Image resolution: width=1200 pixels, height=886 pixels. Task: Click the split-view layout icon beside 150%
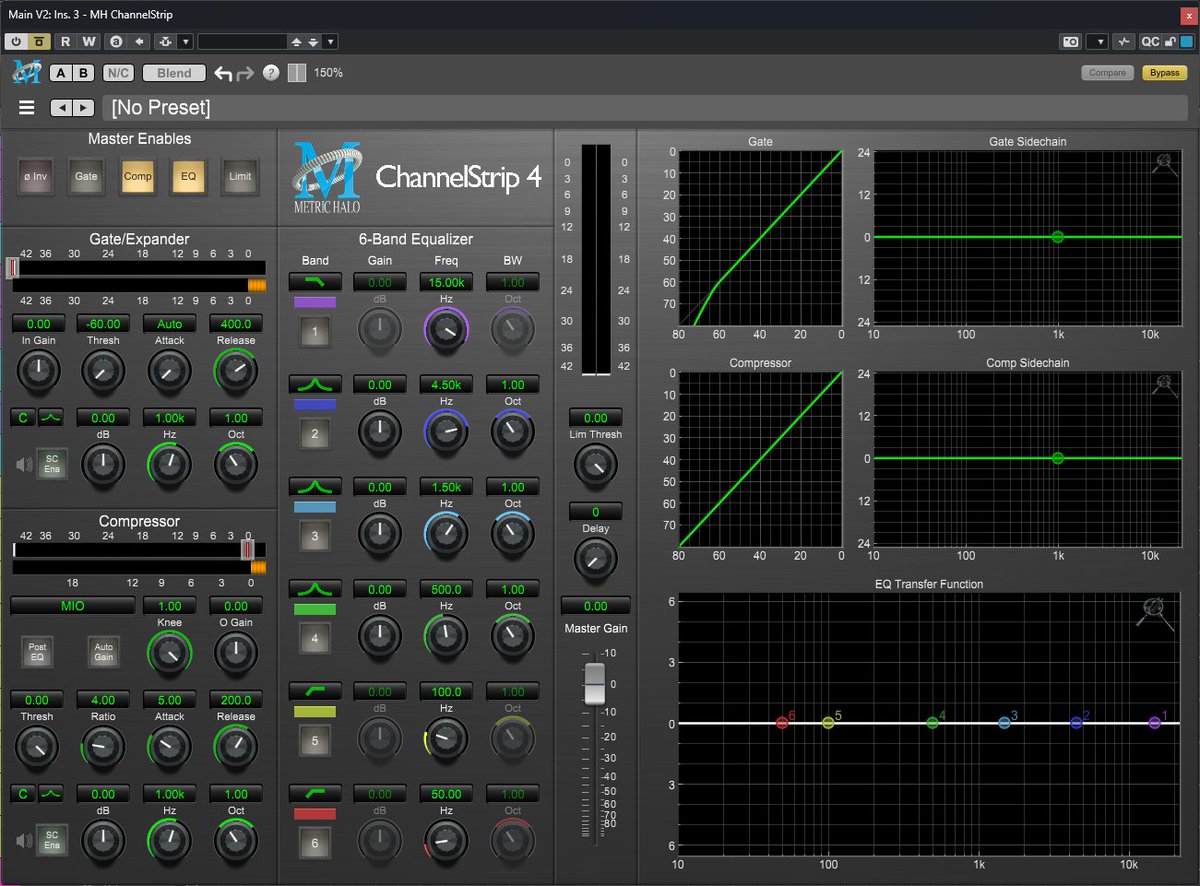[x=297, y=73]
